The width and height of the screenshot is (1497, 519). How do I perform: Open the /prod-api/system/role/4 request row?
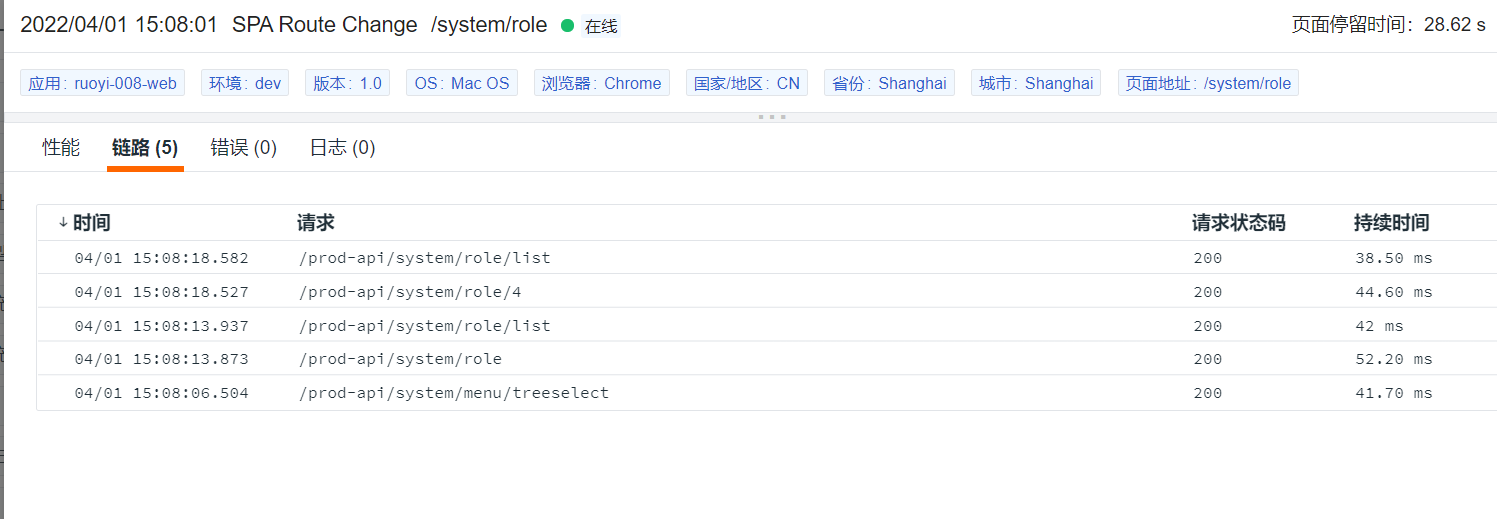point(766,292)
